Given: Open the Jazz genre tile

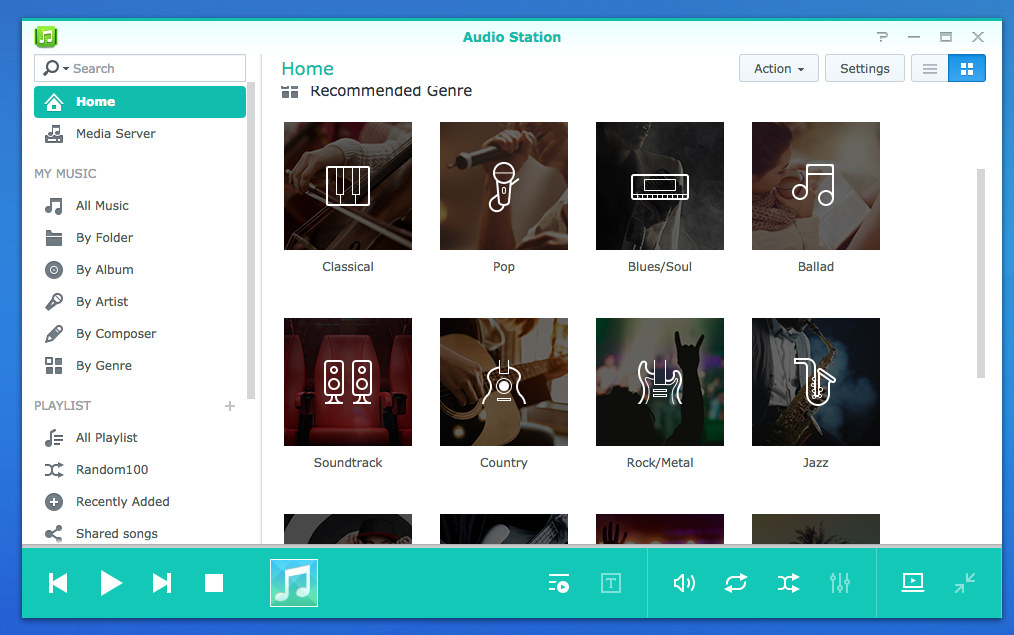Looking at the screenshot, I should click(815, 382).
